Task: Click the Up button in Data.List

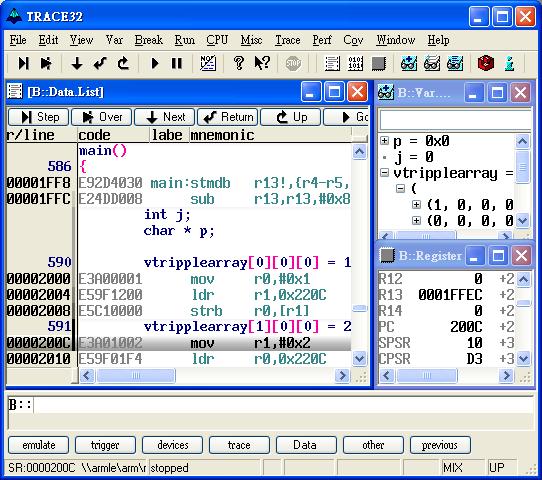Action: pyautogui.click(x=291, y=117)
